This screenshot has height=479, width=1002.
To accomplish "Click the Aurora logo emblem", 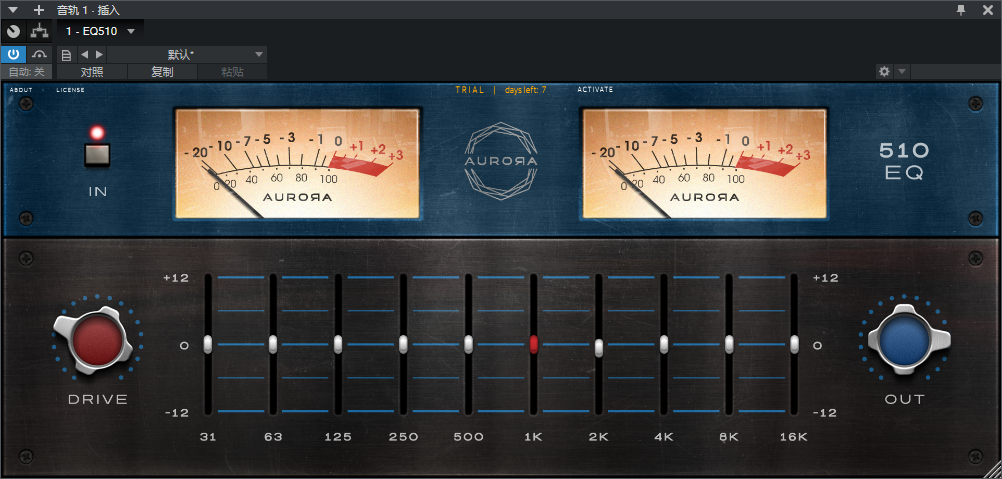I will (x=501, y=161).
